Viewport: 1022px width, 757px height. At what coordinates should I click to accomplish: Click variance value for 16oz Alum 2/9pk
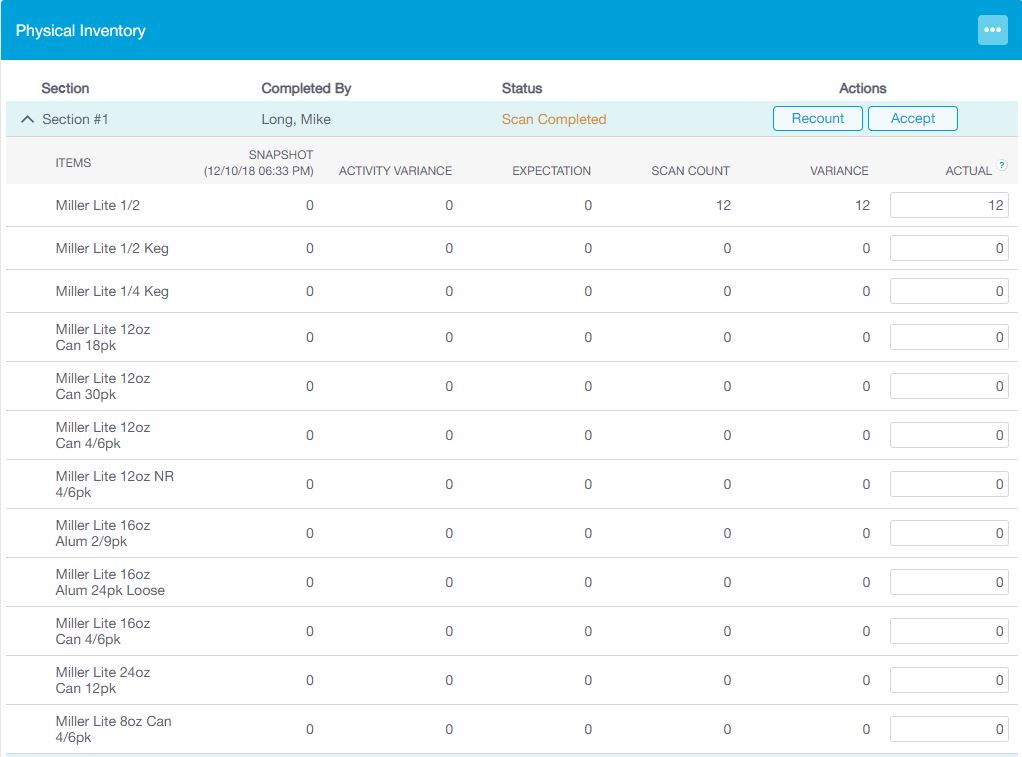point(866,533)
